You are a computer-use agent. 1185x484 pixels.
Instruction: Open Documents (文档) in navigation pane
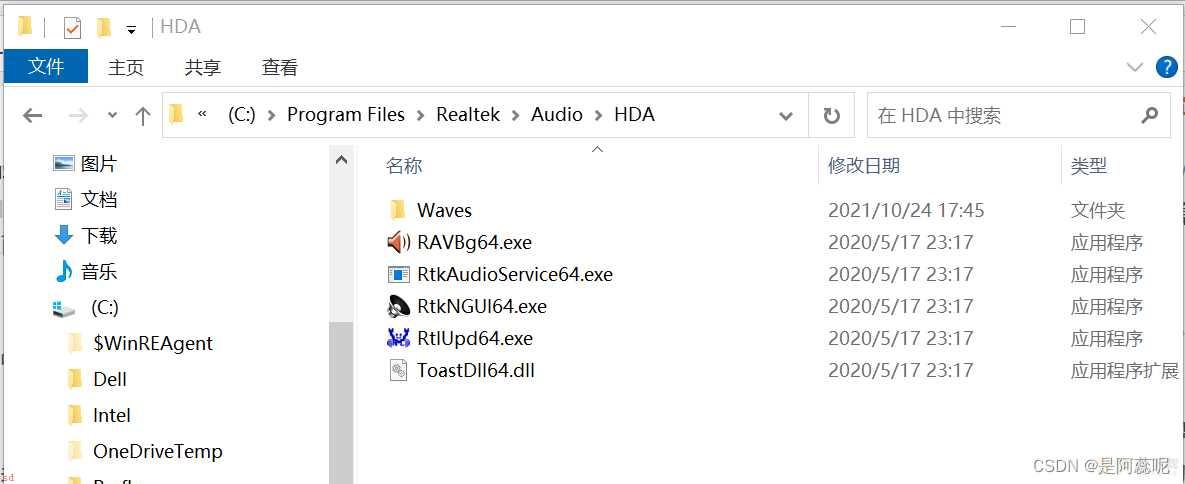click(85, 200)
